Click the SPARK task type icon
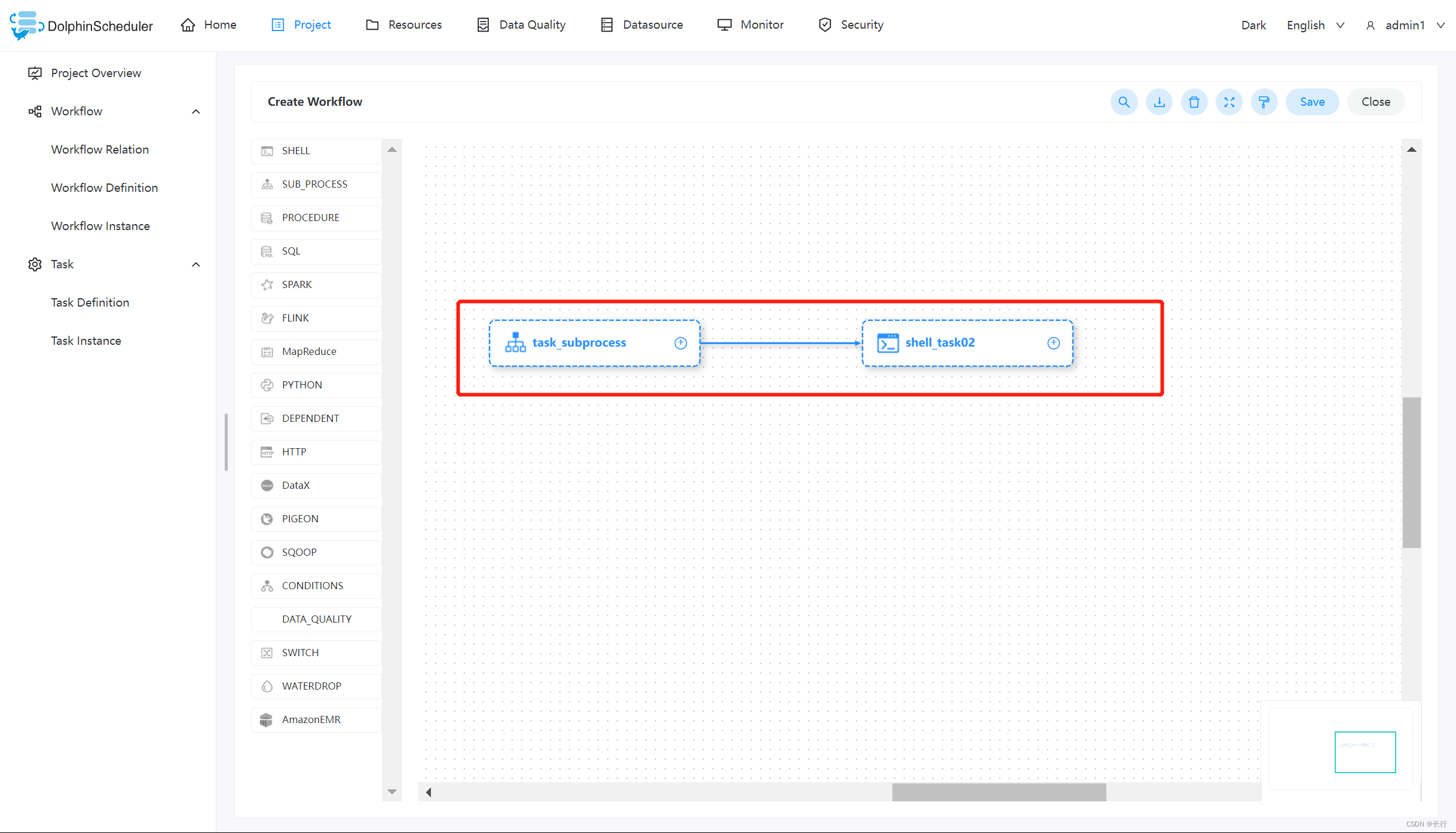This screenshot has height=833, width=1456. [x=267, y=284]
